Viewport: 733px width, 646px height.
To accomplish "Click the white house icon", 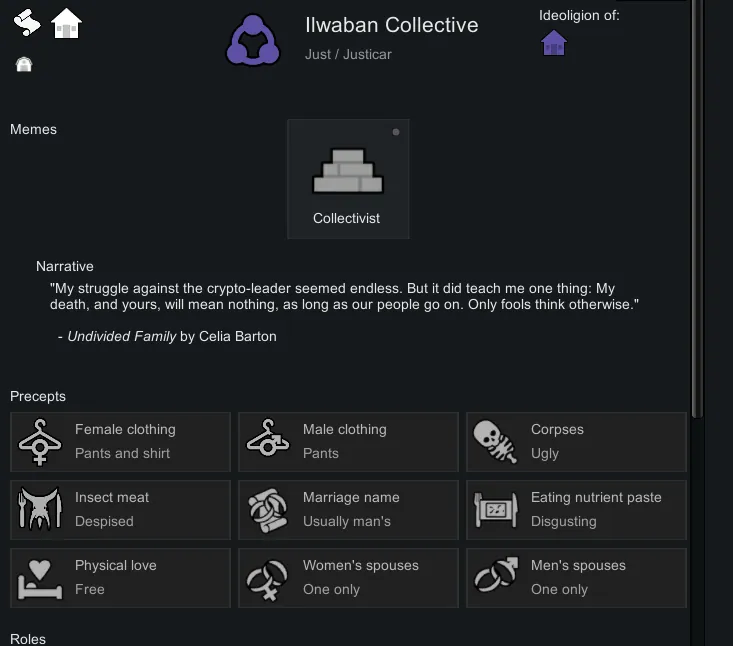I will tap(66, 22).
